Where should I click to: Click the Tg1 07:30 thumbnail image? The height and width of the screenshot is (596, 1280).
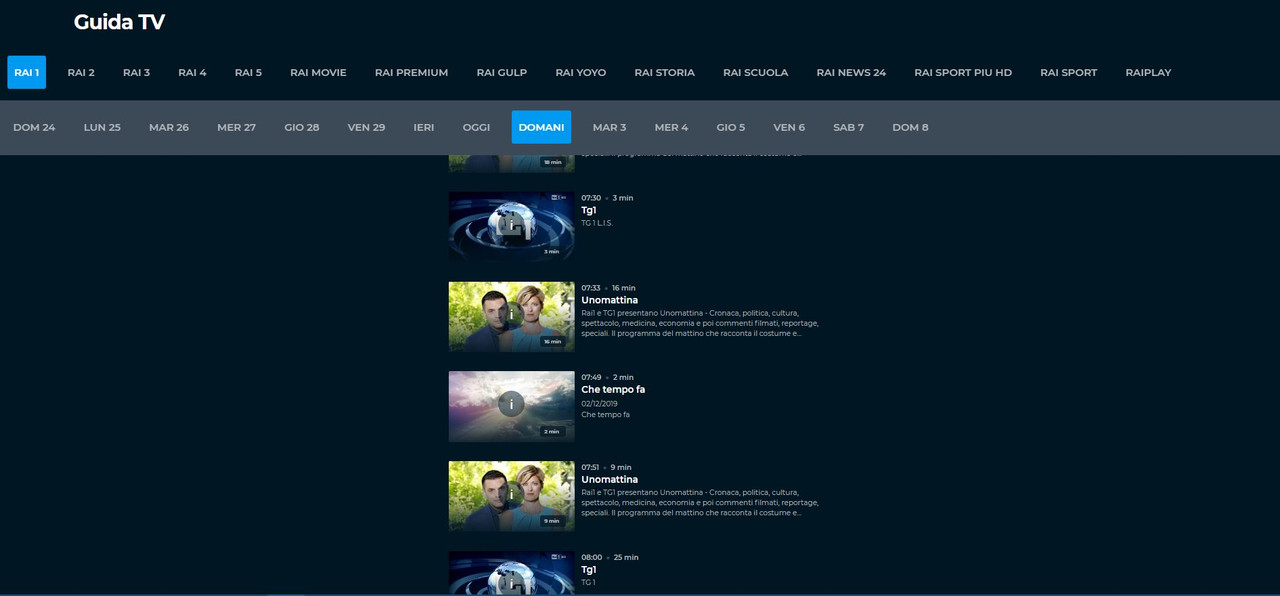pos(511,227)
